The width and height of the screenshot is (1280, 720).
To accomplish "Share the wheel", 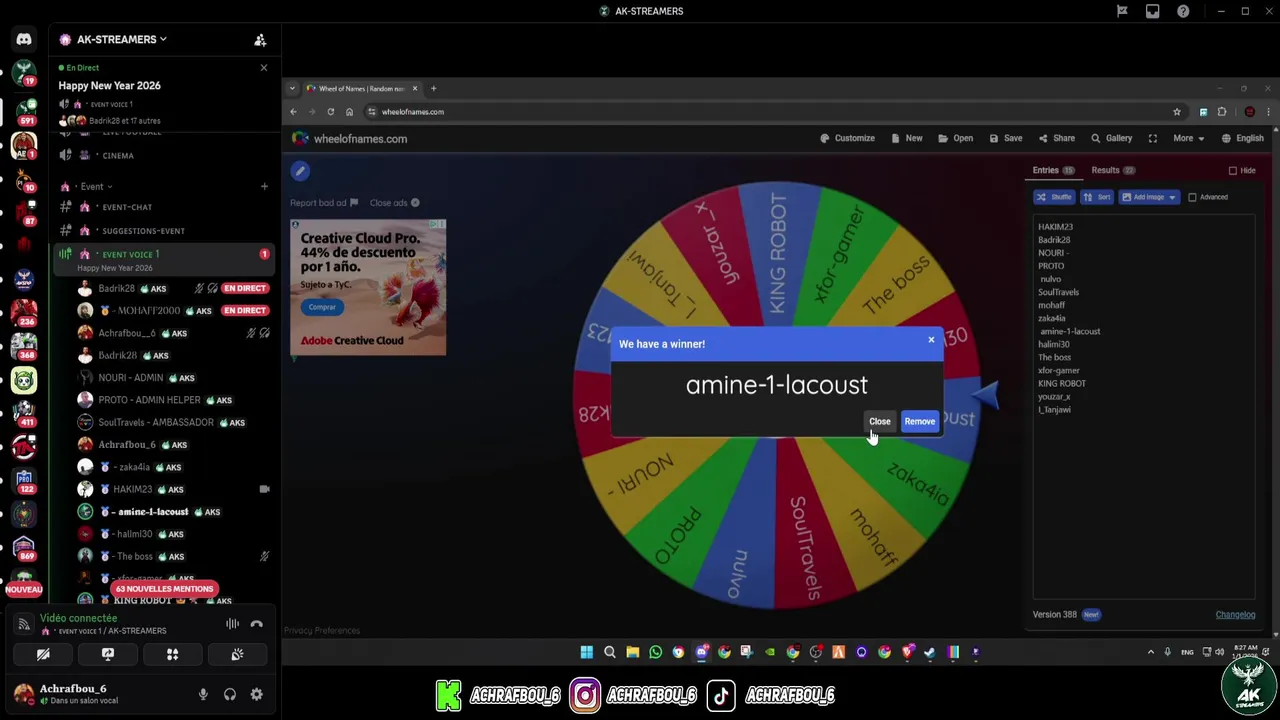I will (x=1057, y=139).
